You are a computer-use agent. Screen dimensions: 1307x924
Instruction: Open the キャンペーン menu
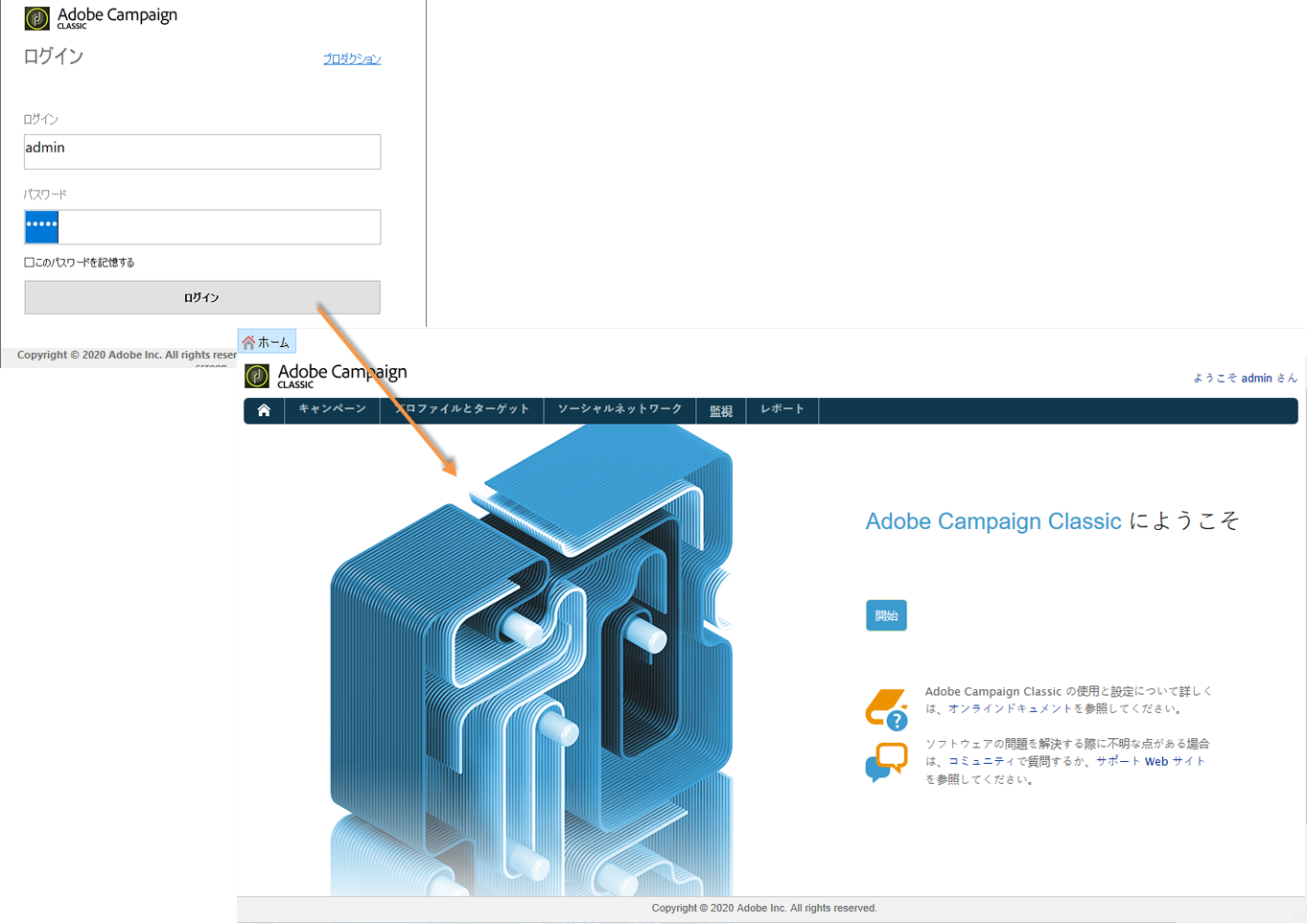pos(332,409)
